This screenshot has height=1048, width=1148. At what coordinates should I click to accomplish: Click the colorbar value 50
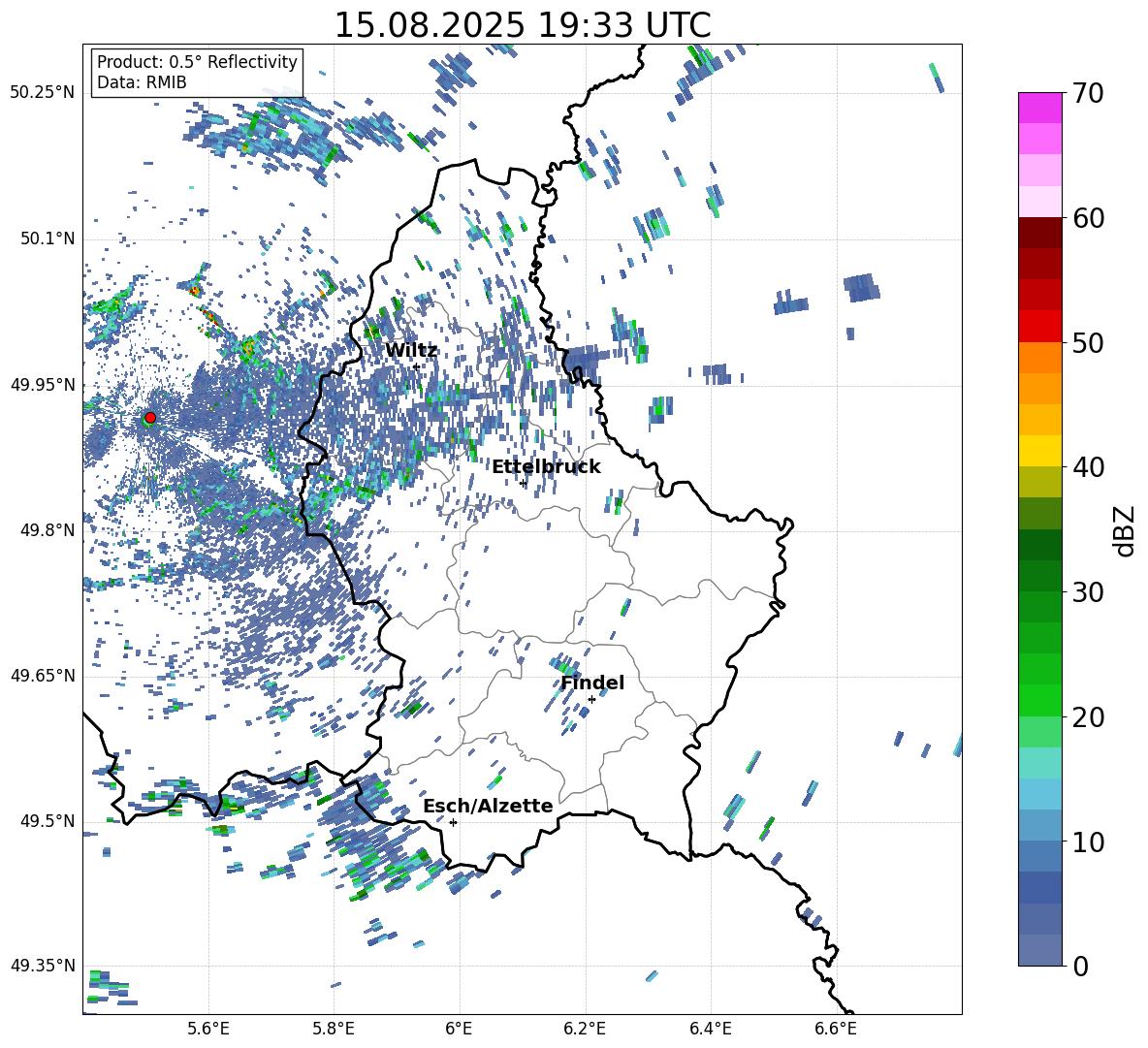(1088, 342)
